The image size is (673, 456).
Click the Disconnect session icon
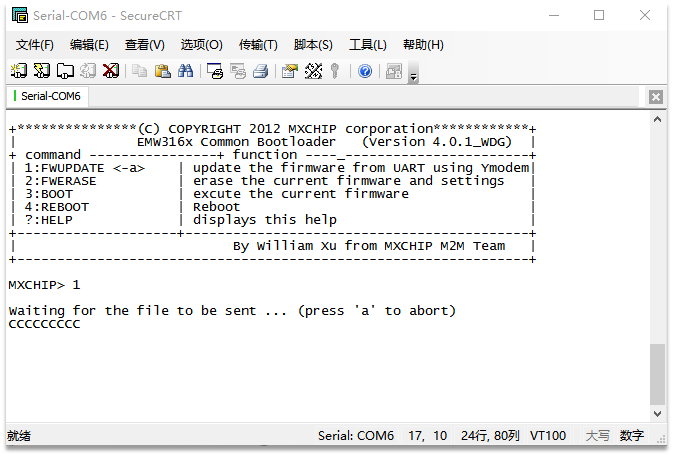coord(111,71)
